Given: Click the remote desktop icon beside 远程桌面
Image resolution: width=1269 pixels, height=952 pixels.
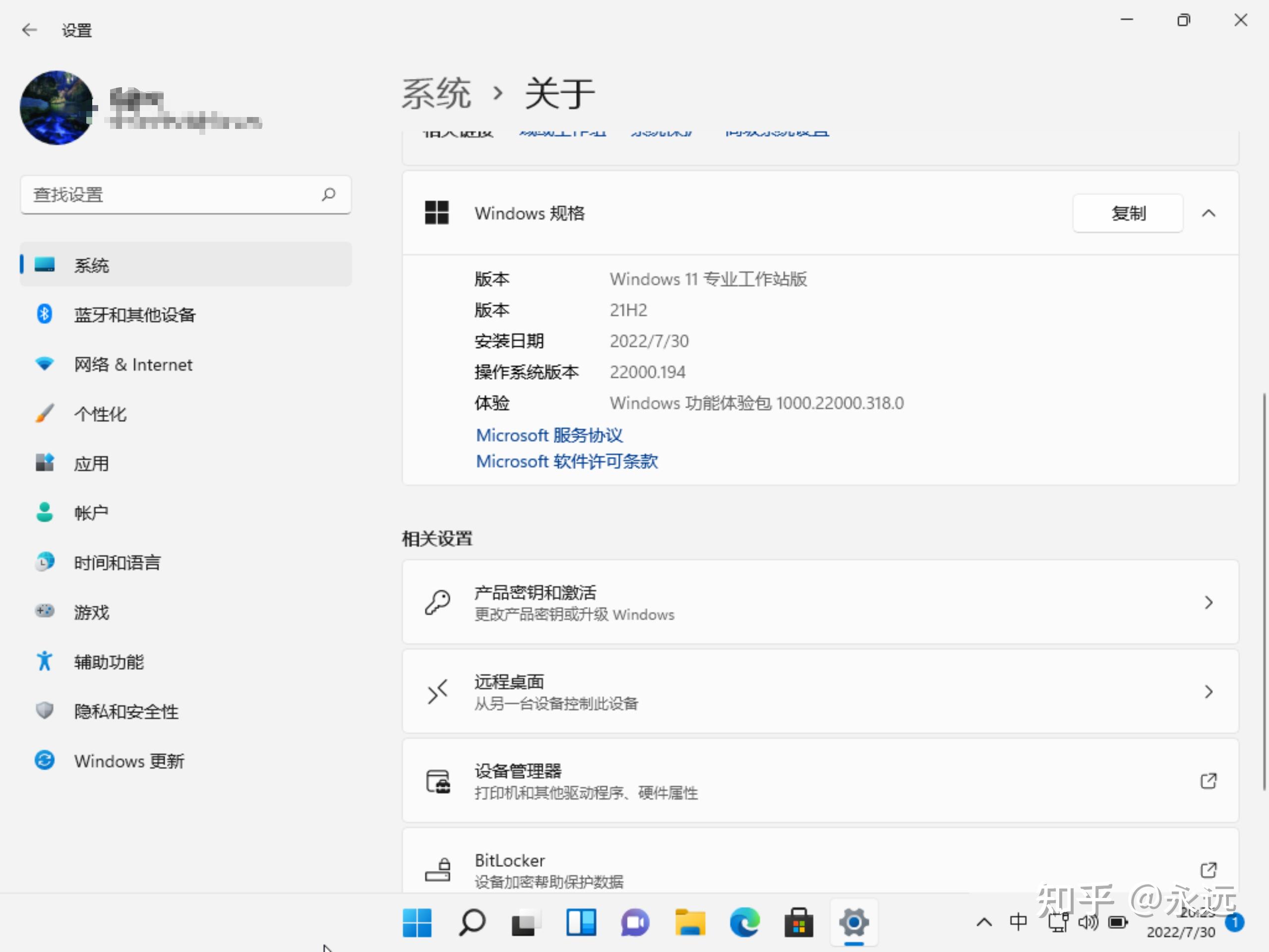Looking at the screenshot, I should point(437,692).
